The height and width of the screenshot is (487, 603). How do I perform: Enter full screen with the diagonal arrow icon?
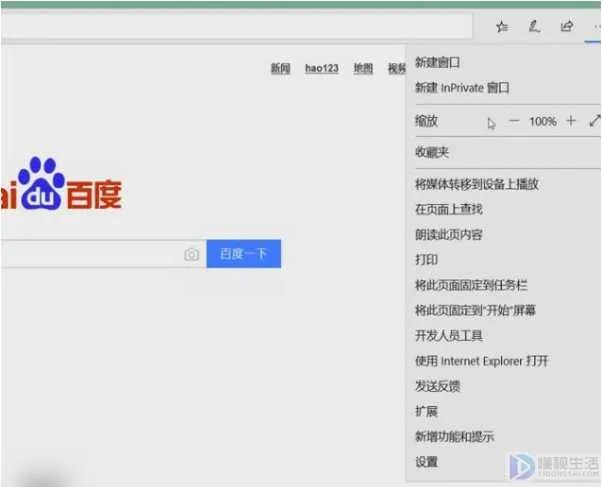tap(595, 121)
